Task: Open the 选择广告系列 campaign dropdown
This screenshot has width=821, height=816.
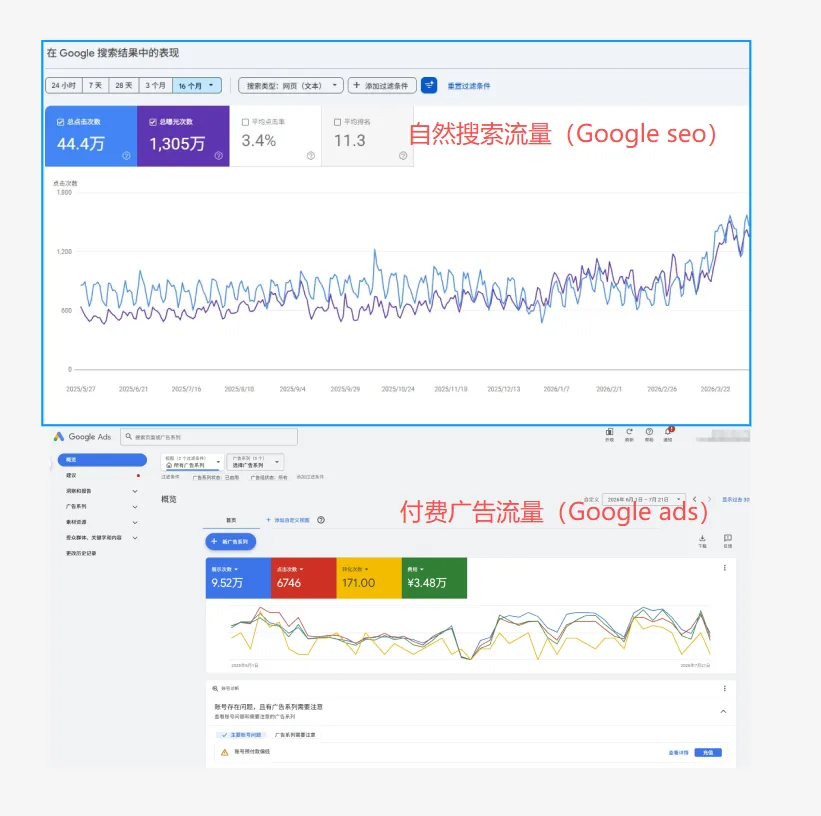Action: click(256, 461)
